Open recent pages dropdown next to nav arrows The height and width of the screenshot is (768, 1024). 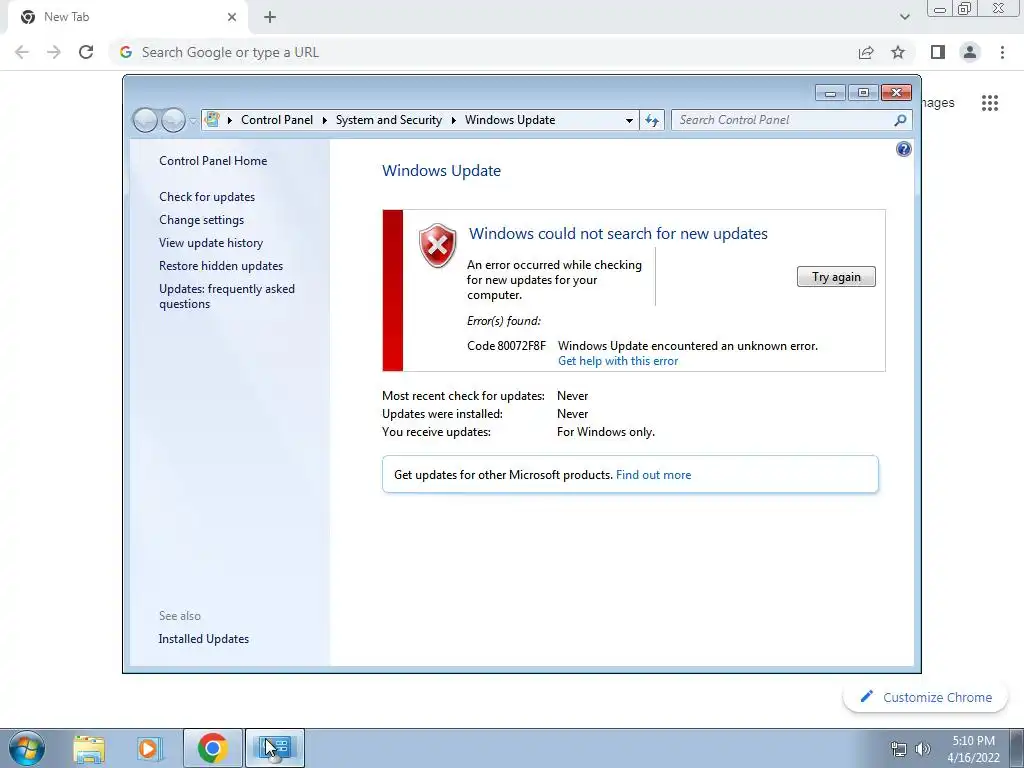pos(193,121)
